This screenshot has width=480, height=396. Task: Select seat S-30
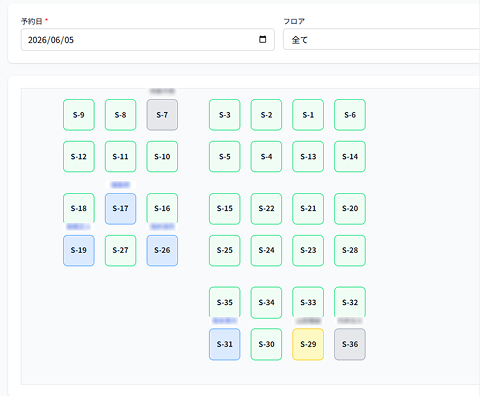point(266,344)
